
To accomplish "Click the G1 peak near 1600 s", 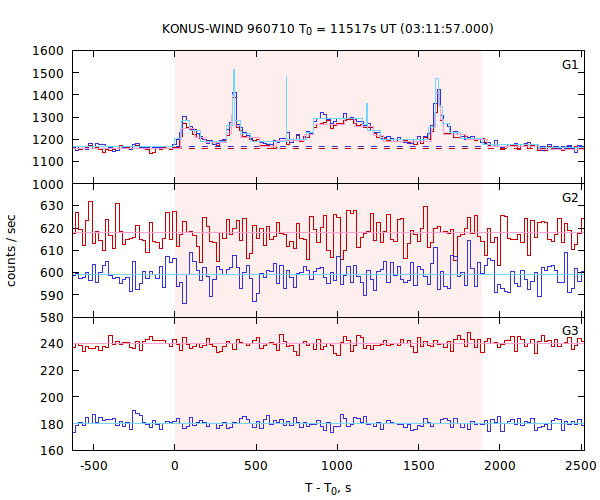I will pos(437,80).
